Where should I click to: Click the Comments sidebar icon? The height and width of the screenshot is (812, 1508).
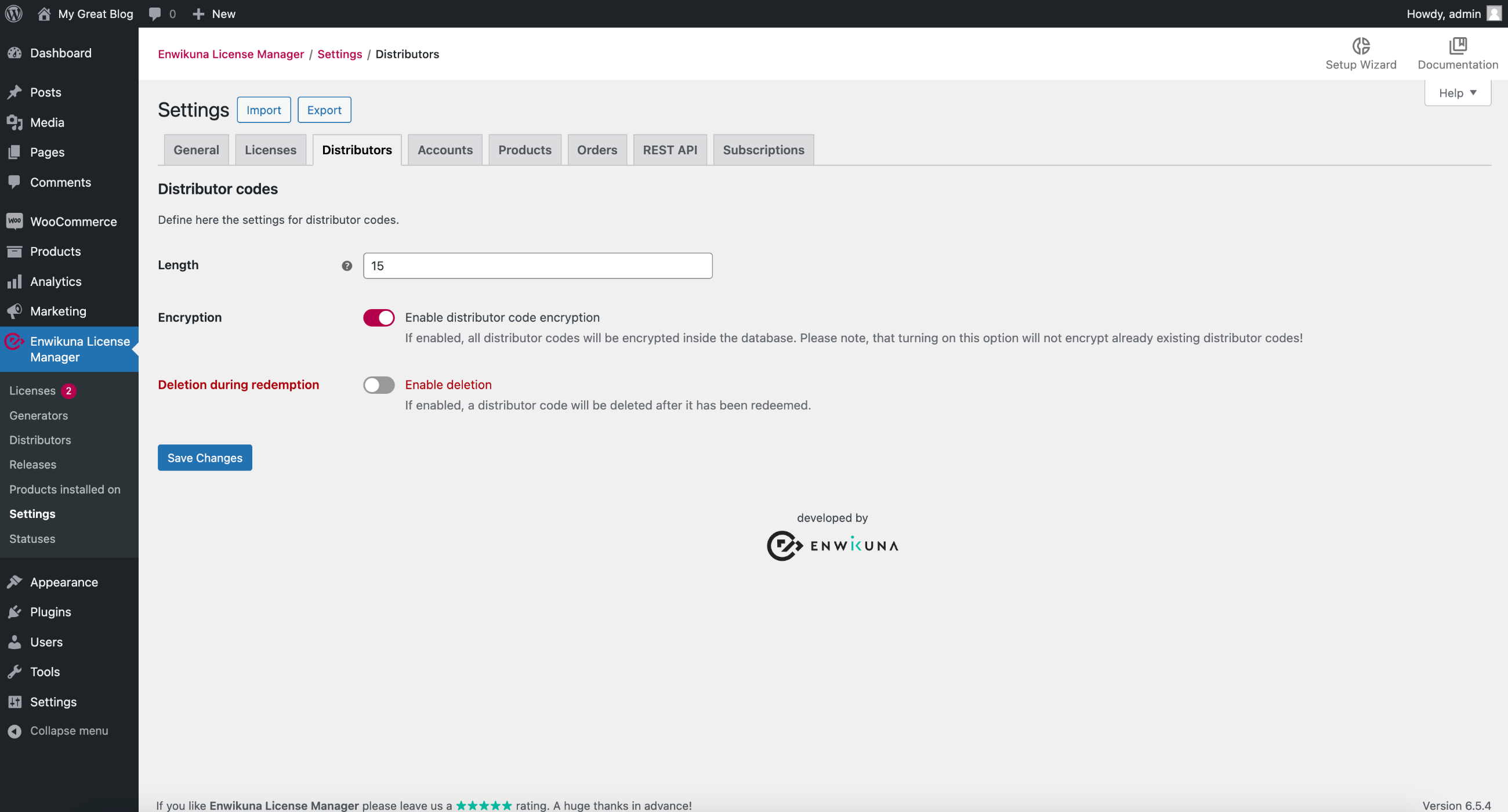coord(14,182)
